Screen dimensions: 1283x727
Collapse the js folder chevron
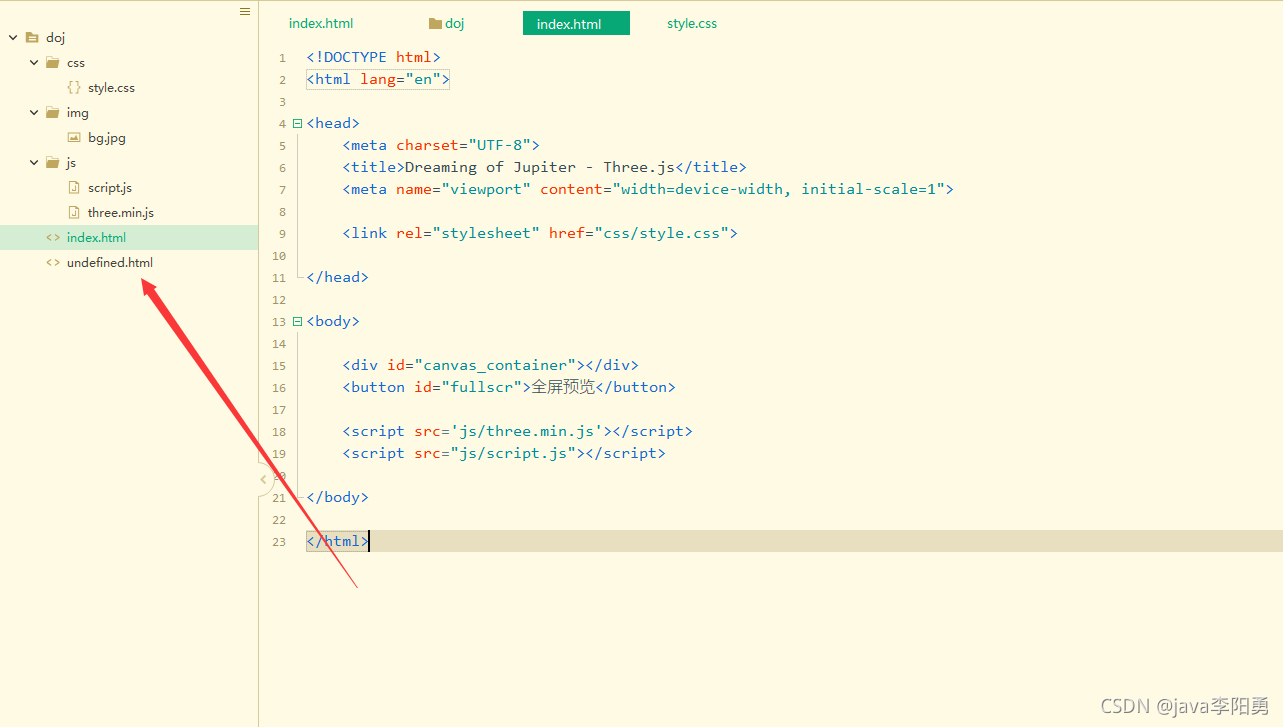point(34,163)
